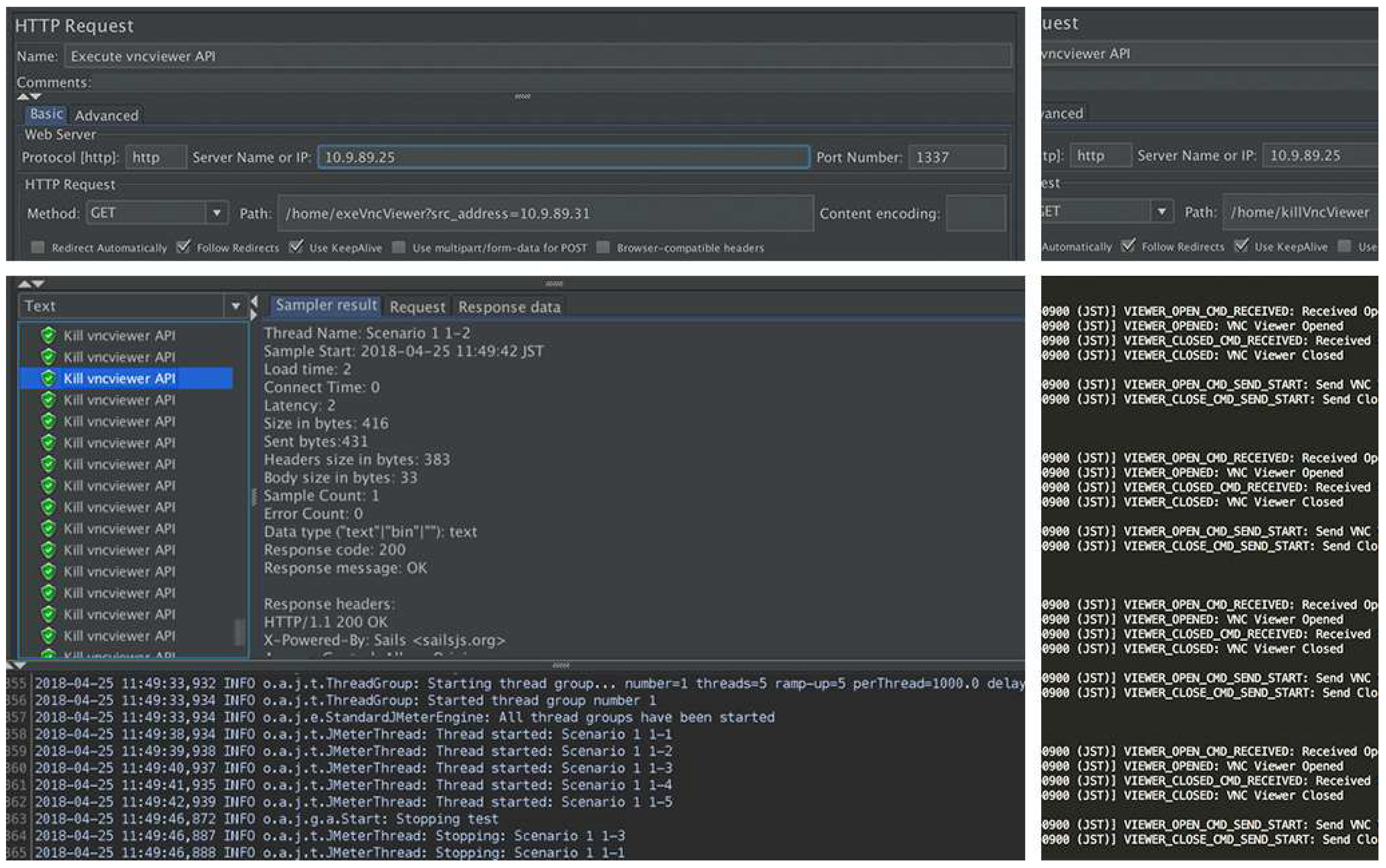Enable the Browser-compatible headers checkbox
Image resolution: width=1386 pixels, height=868 pixels.
(x=603, y=248)
